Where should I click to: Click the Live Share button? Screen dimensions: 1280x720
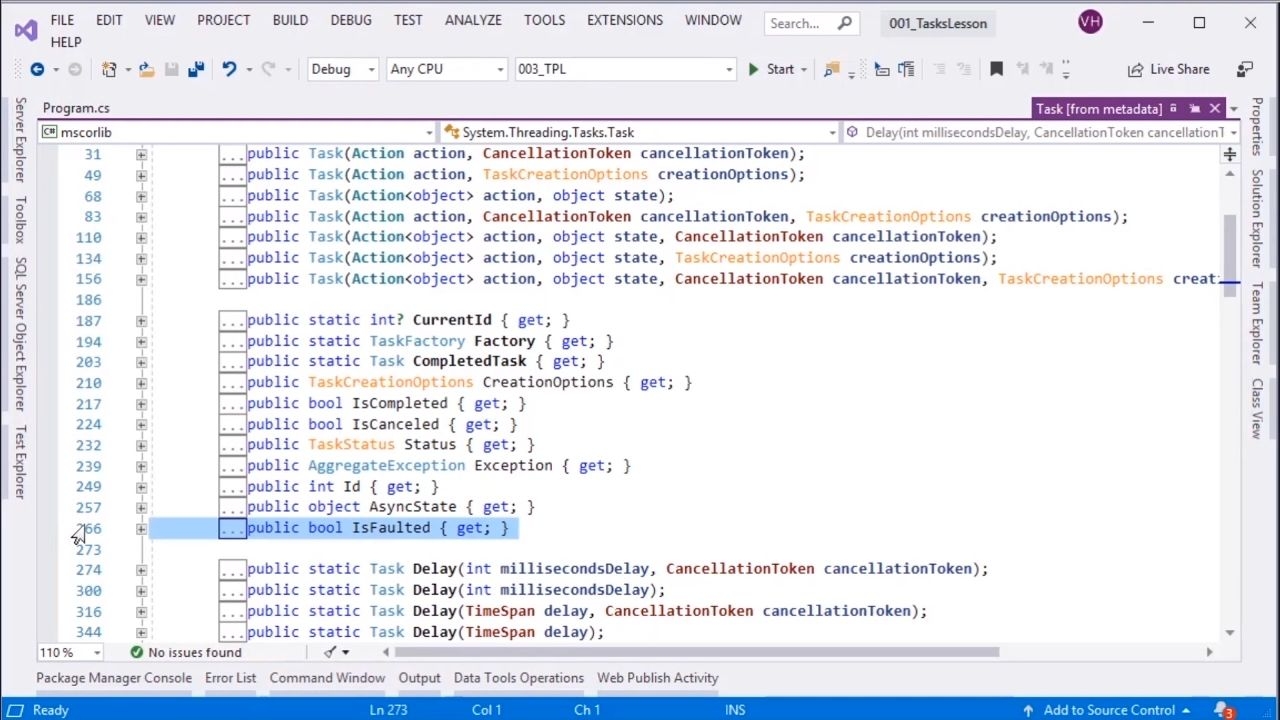[1169, 69]
